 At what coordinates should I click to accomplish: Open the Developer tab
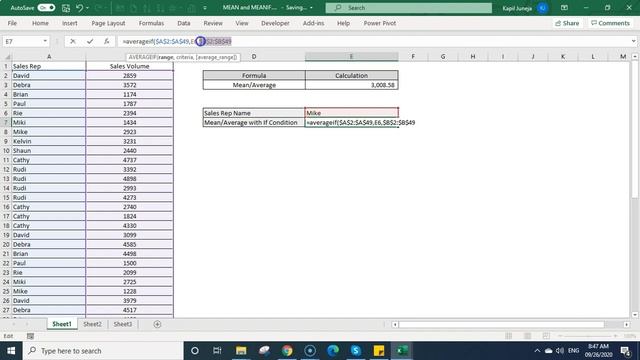[275, 23]
